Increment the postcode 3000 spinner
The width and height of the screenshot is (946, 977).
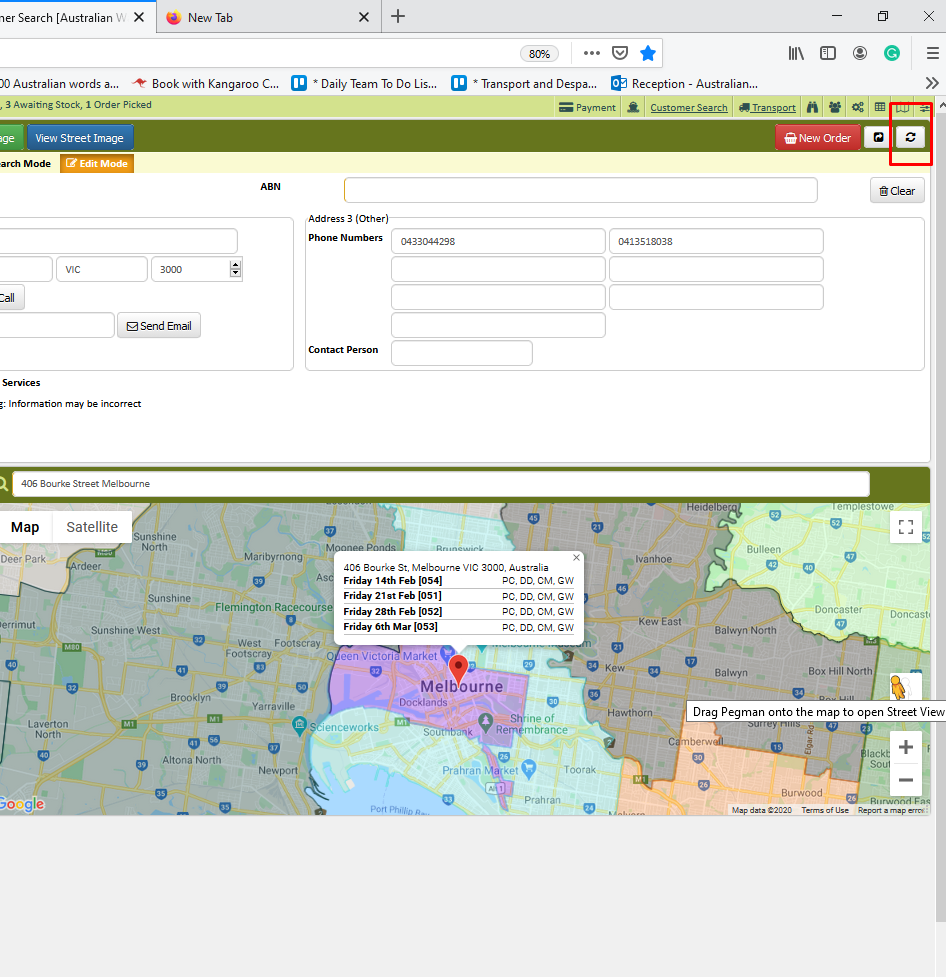235,265
